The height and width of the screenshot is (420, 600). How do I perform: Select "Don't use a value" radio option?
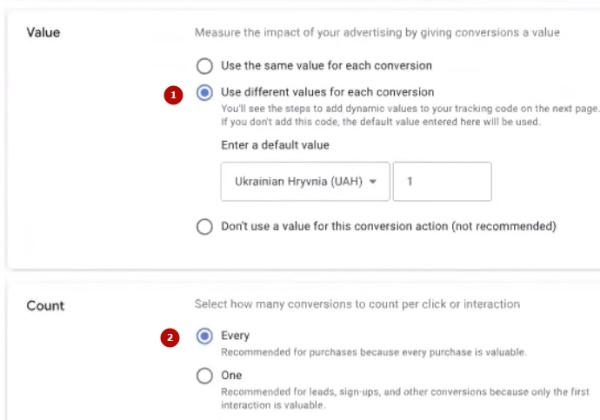(x=204, y=226)
